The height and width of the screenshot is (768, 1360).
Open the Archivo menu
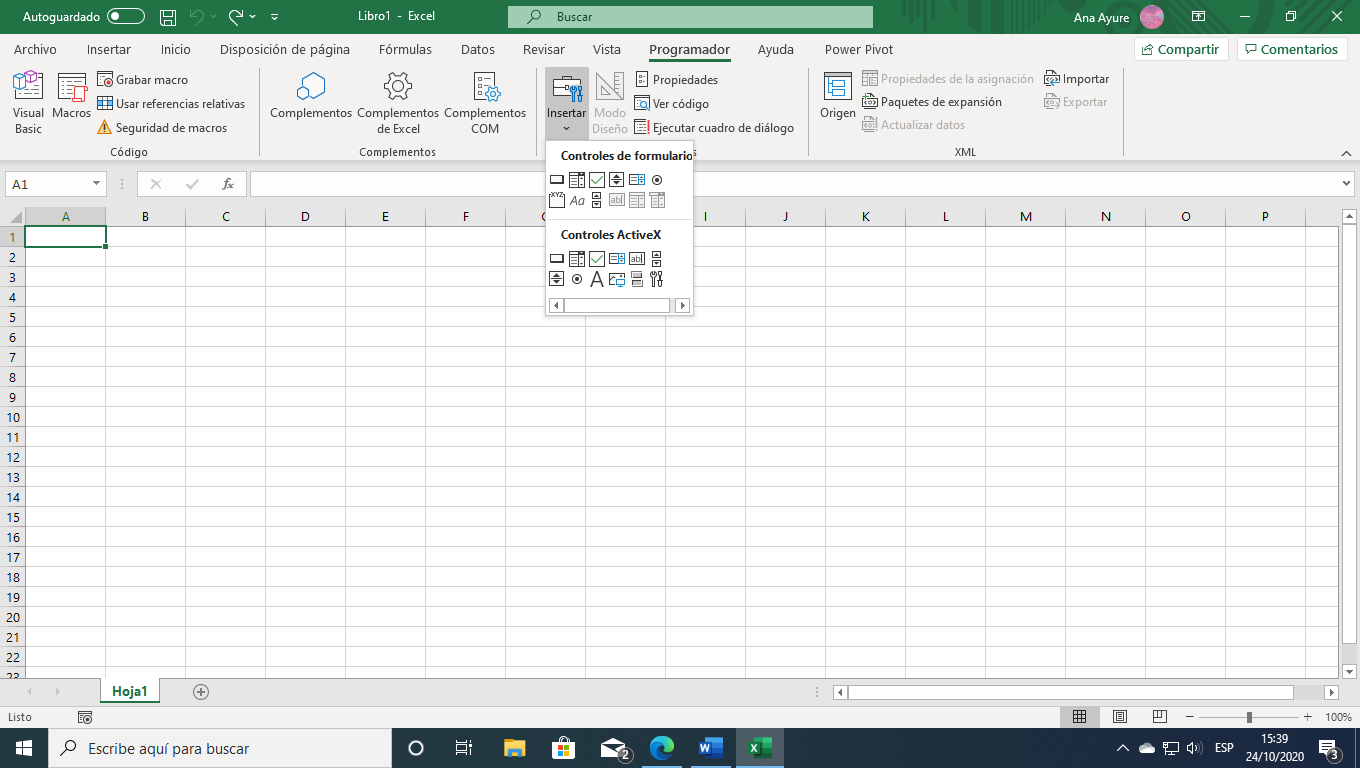point(35,50)
